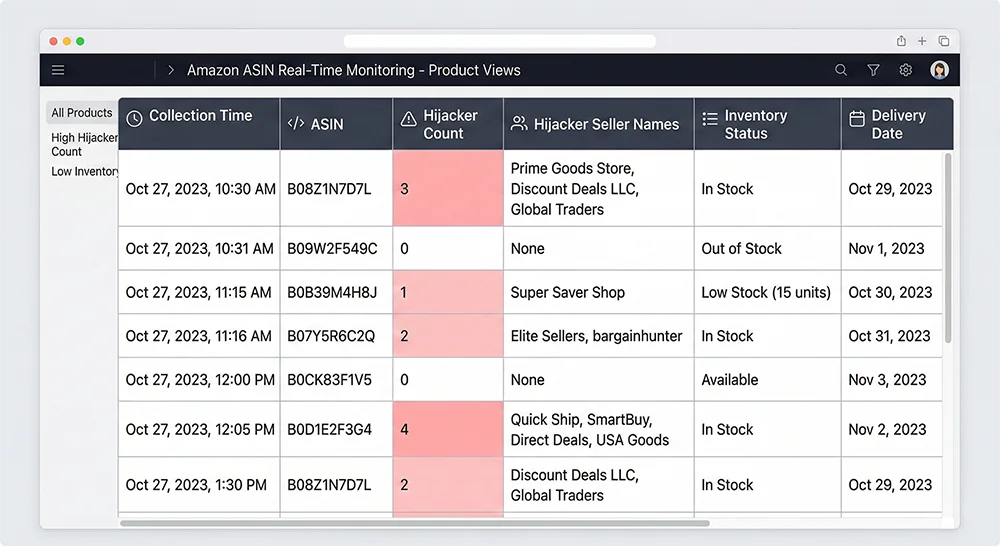
Task: Sort by ASIN column header
Action: click(336, 124)
